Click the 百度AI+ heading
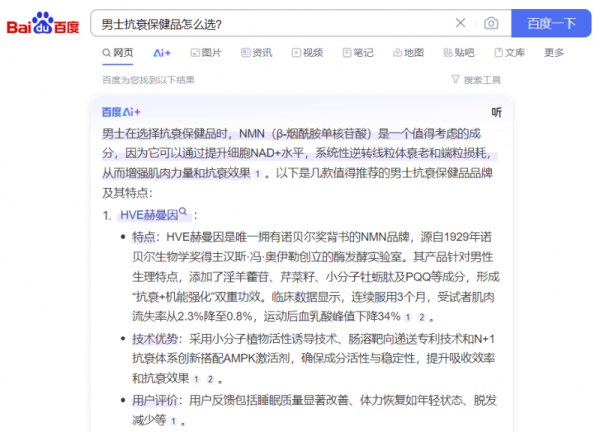600x432 pixels. pos(121,112)
